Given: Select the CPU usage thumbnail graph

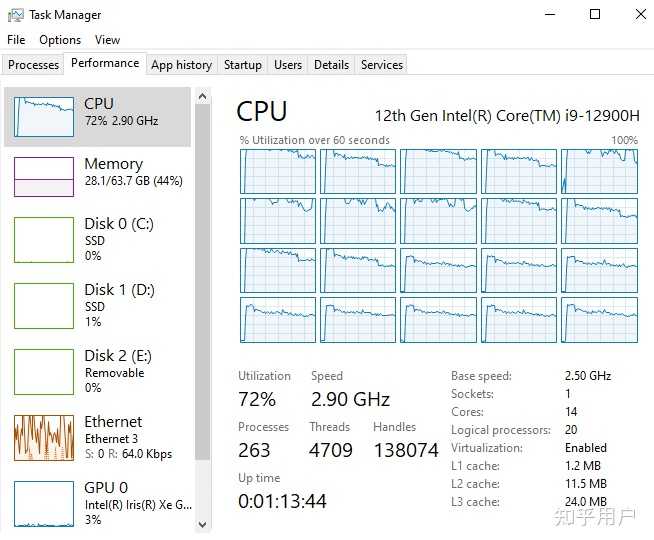Looking at the screenshot, I should point(44,117).
